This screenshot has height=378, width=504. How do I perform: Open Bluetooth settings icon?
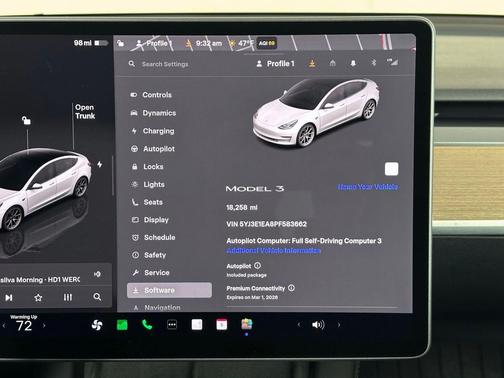[x=374, y=62]
